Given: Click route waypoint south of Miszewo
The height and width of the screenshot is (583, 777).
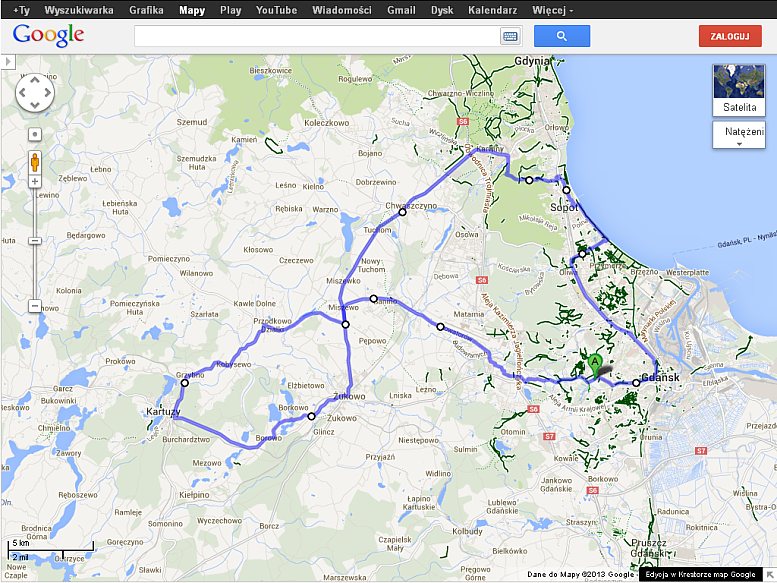Looking at the screenshot, I should click(345, 324).
